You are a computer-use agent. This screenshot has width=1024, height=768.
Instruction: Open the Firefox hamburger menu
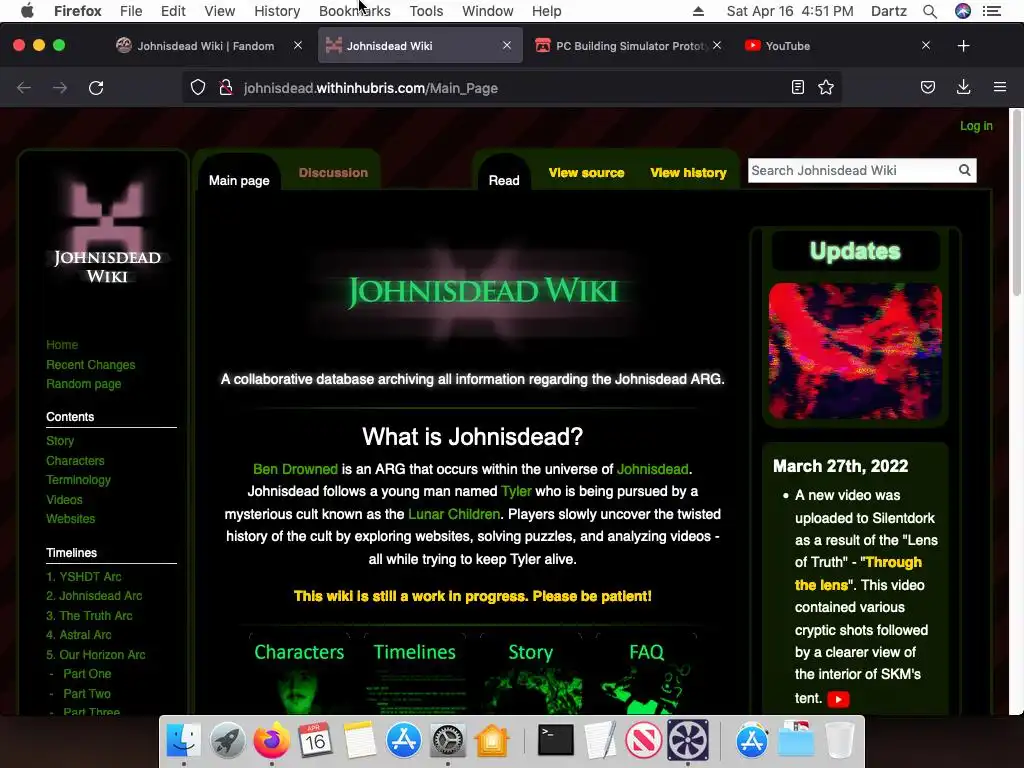(x=1000, y=87)
